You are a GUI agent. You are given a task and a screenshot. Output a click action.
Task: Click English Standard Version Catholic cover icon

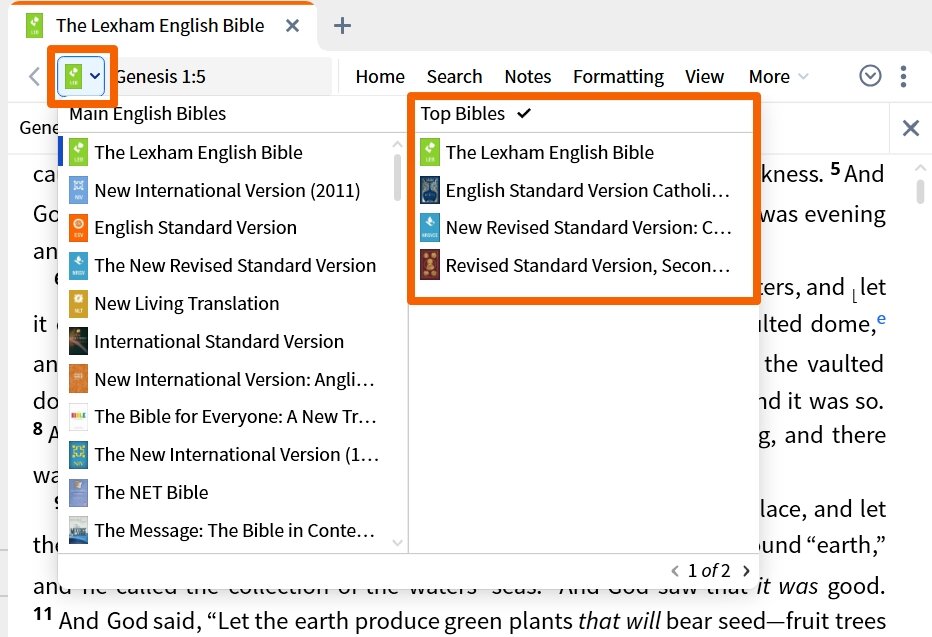[x=430, y=190]
